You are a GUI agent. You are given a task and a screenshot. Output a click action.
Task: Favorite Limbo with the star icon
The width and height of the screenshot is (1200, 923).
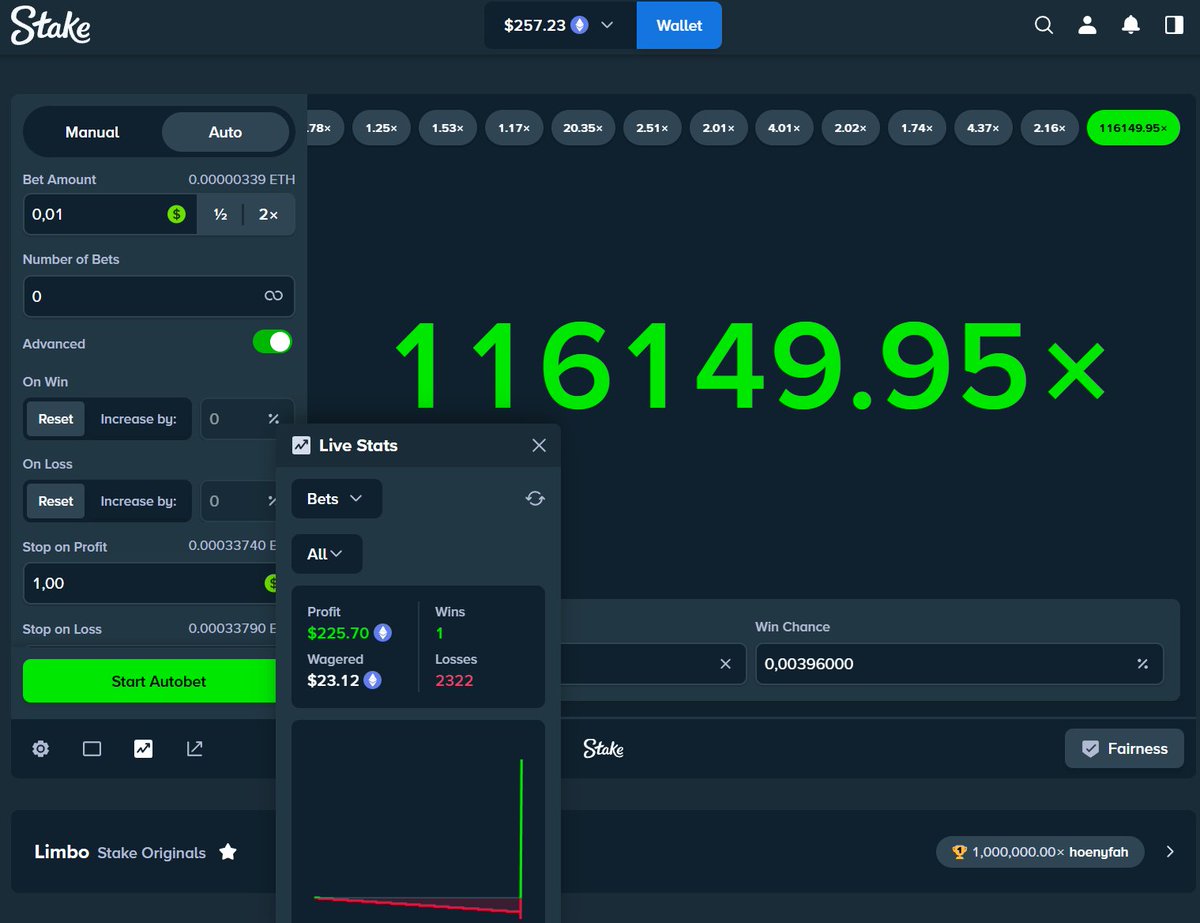[x=228, y=852]
